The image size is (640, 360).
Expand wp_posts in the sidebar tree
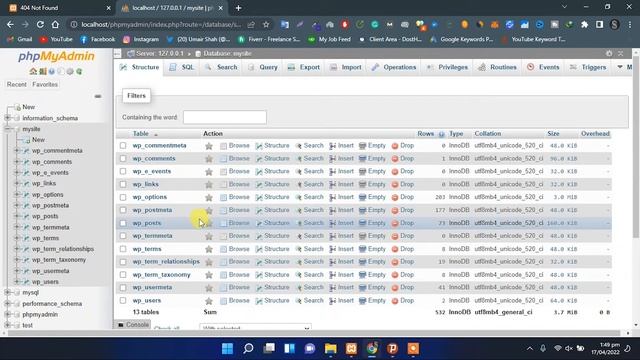(17, 216)
